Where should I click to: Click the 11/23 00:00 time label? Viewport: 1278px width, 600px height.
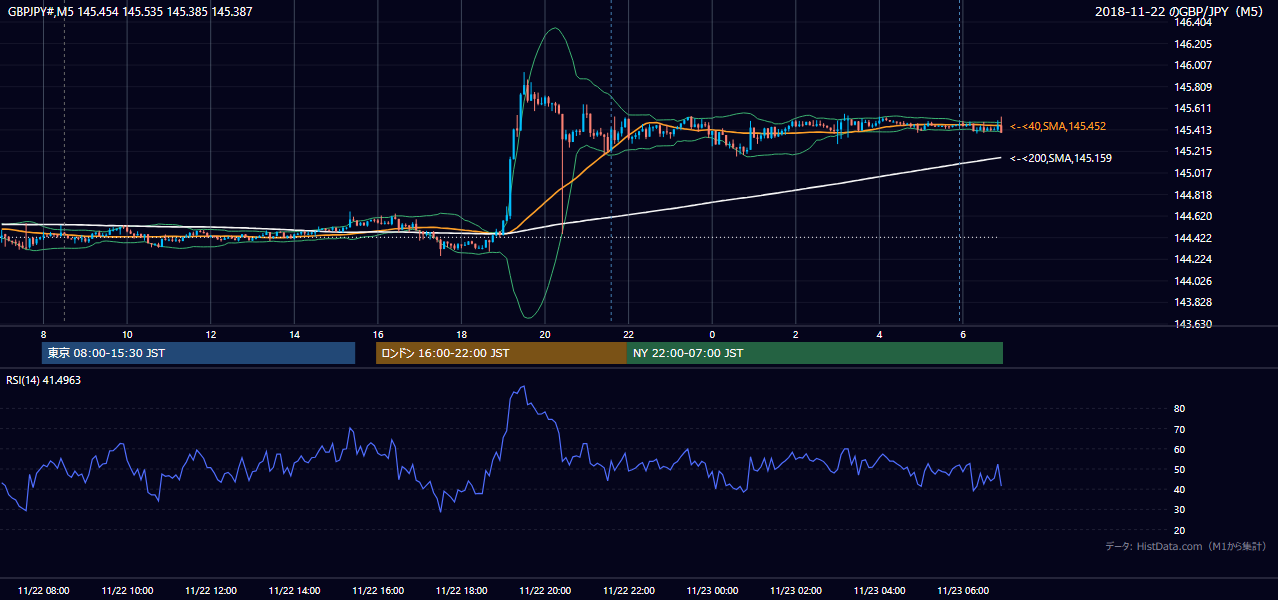click(712, 591)
